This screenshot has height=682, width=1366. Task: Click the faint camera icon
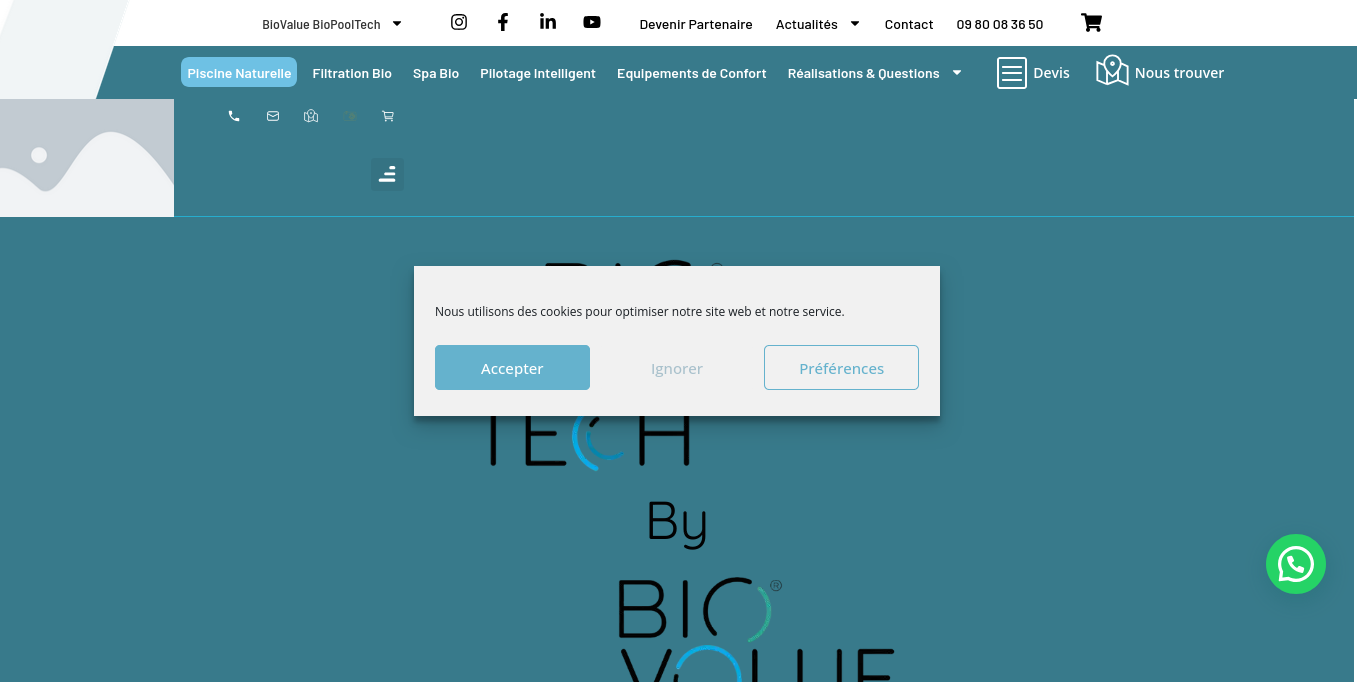(x=350, y=116)
